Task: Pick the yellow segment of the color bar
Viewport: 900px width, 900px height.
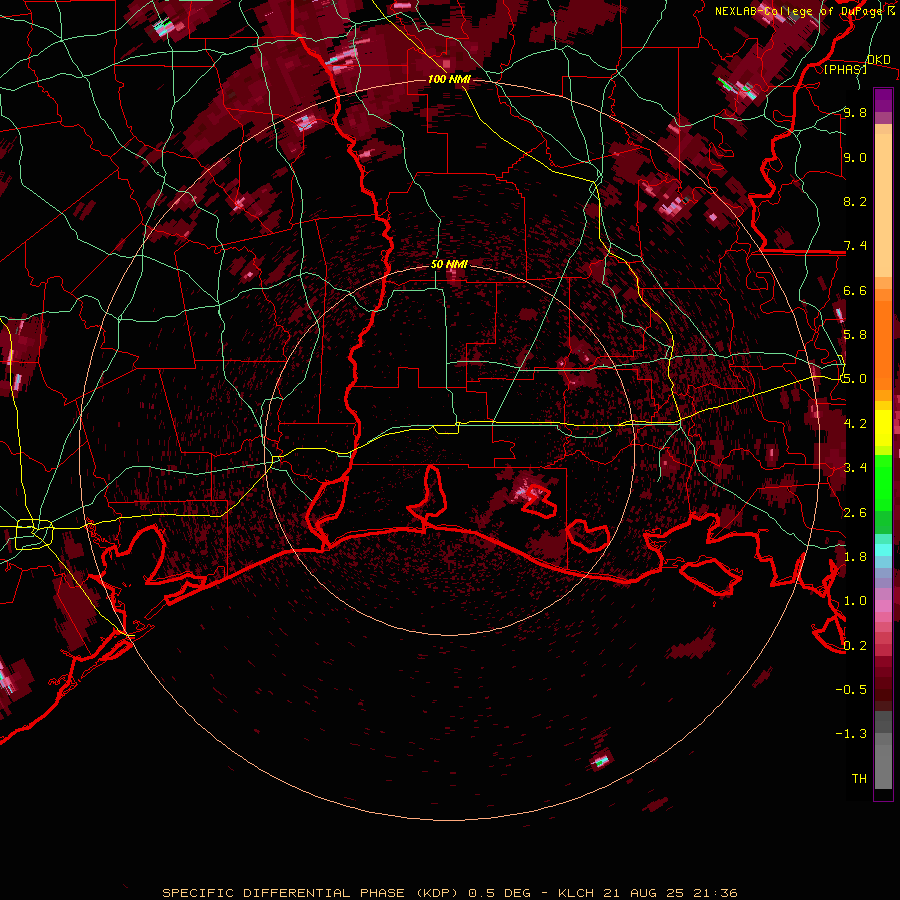Action: (883, 428)
